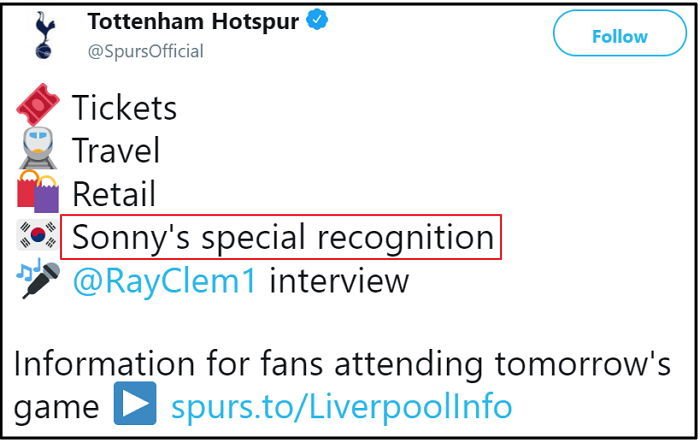This screenshot has width=700, height=443.
Task: Click the highlighted Sonny's special recognition text
Action: [281, 237]
